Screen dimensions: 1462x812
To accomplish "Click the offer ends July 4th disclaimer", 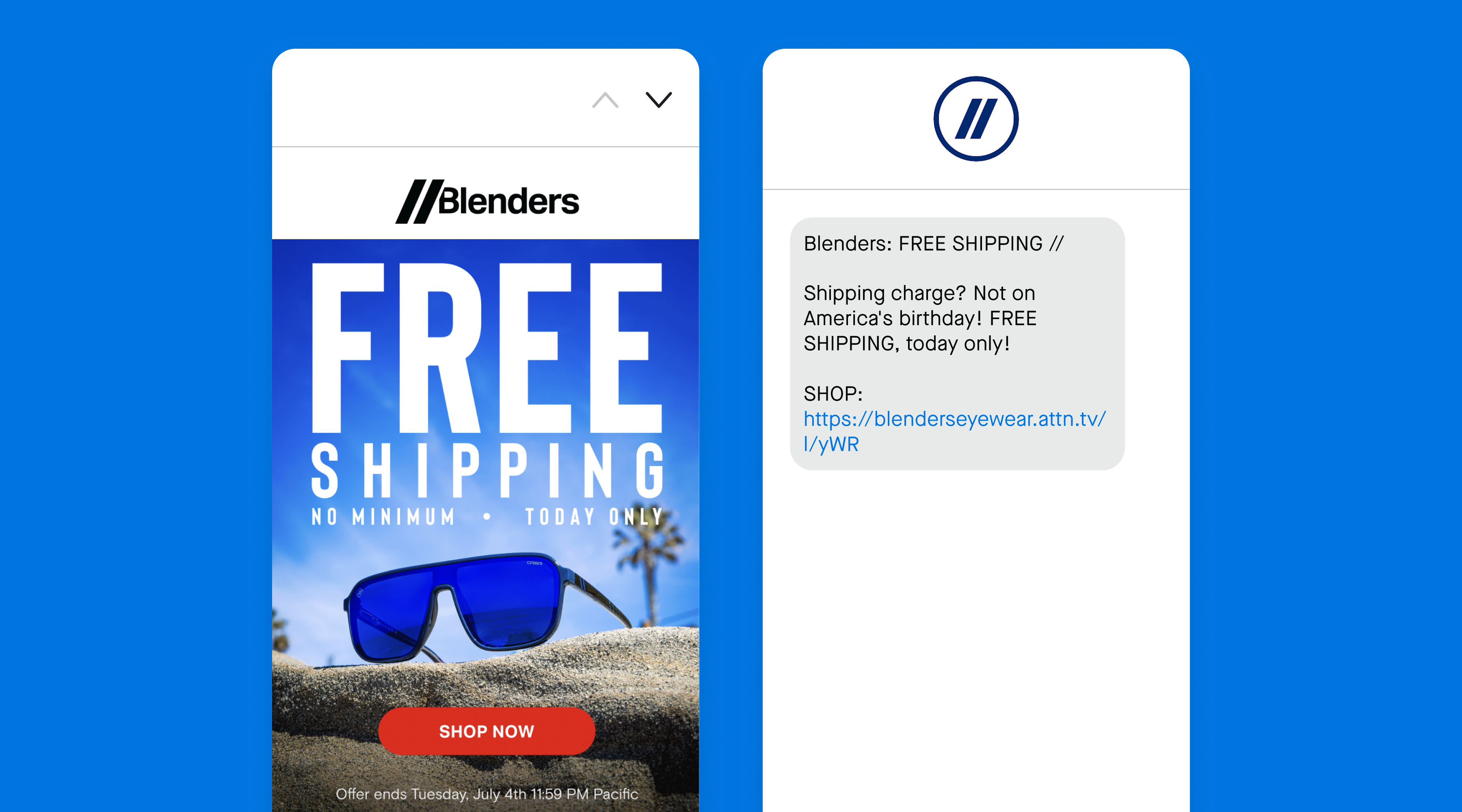I will tap(487, 794).
